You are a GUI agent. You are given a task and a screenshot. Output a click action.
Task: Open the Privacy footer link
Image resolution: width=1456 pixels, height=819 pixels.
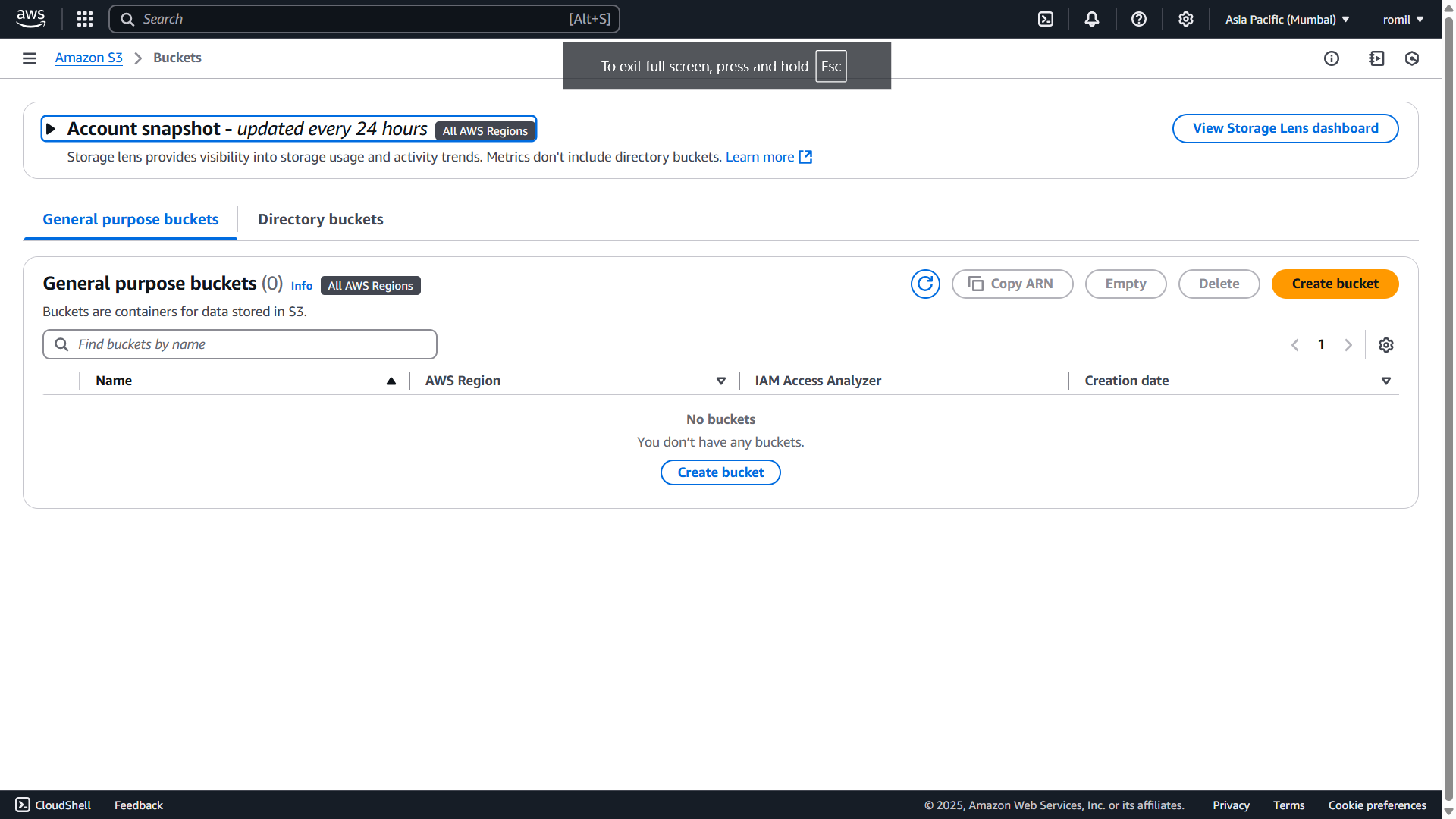(1231, 805)
